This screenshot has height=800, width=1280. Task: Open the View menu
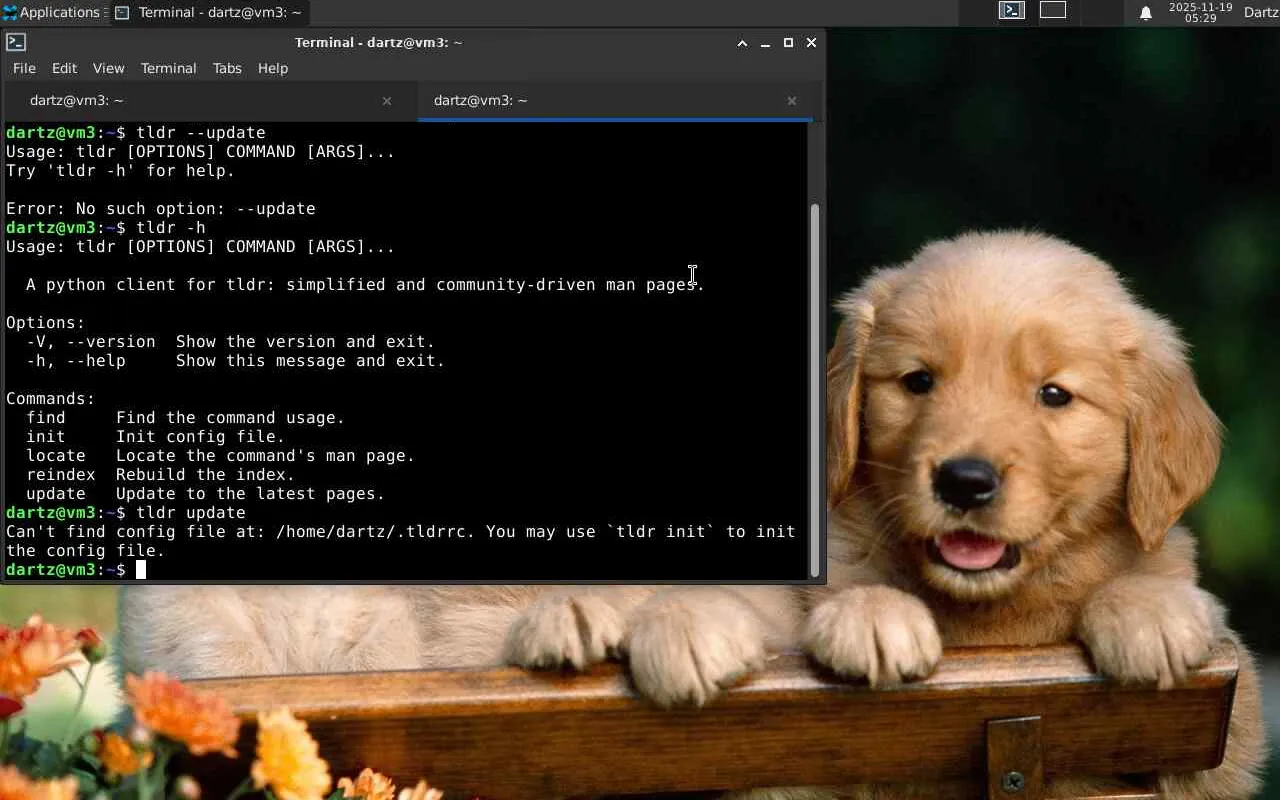point(108,68)
